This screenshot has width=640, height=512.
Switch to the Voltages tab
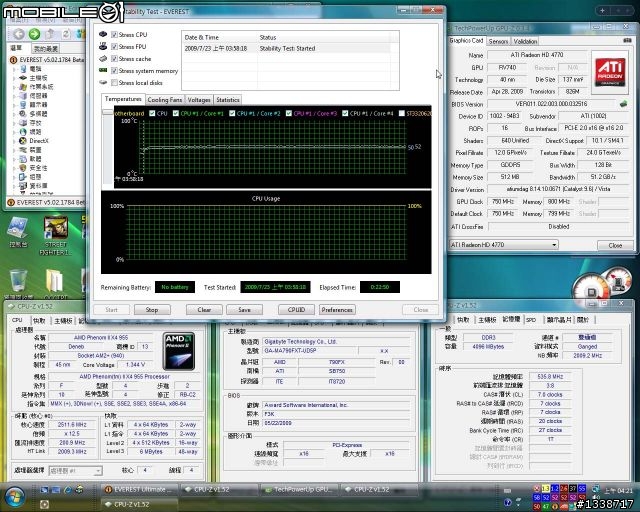[199, 100]
